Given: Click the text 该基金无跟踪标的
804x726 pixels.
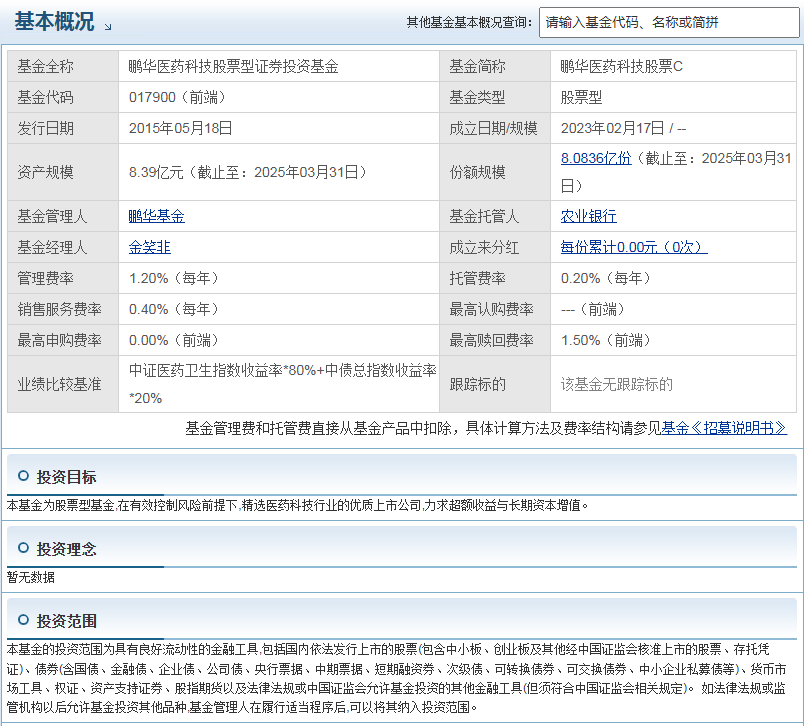Looking at the screenshot, I should click(616, 384).
